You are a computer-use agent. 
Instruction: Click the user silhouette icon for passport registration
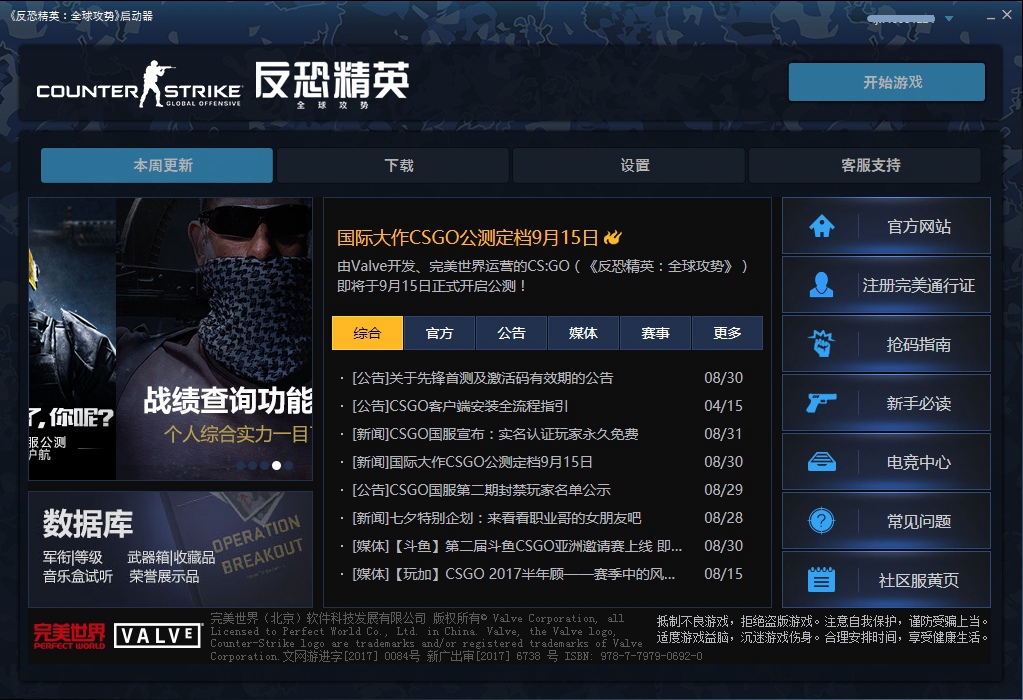[821, 285]
